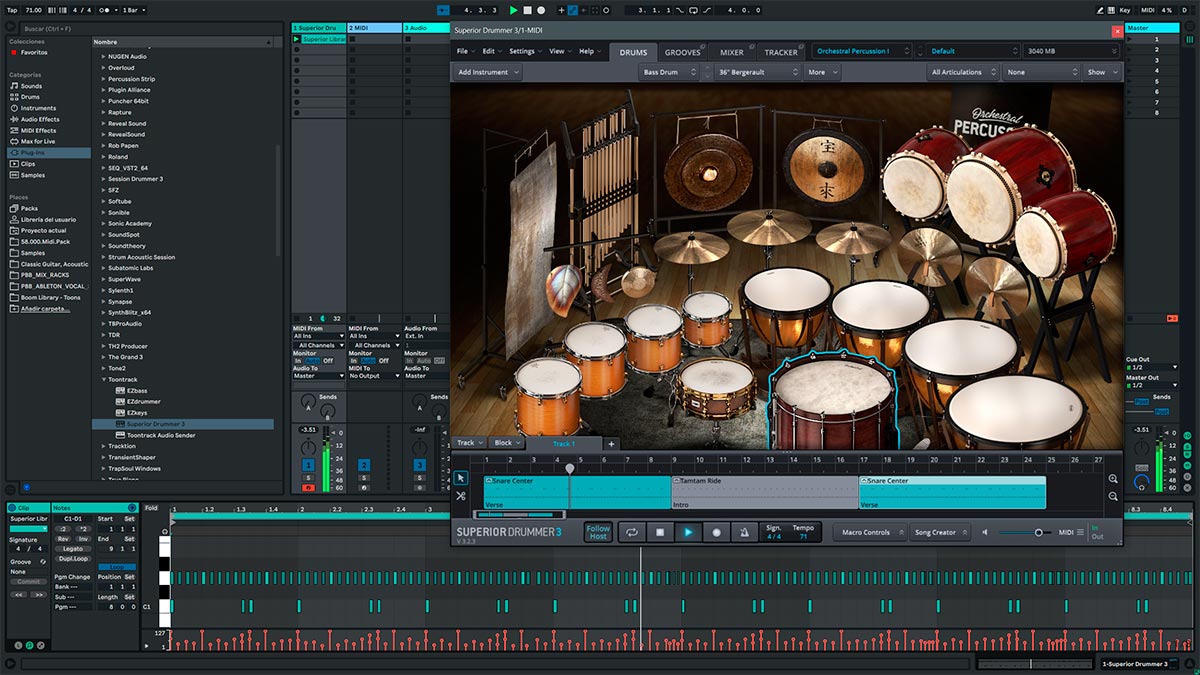This screenshot has height=675, width=1200.
Task: Switch to the TRACKER tab
Action: pyautogui.click(x=781, y=52)
